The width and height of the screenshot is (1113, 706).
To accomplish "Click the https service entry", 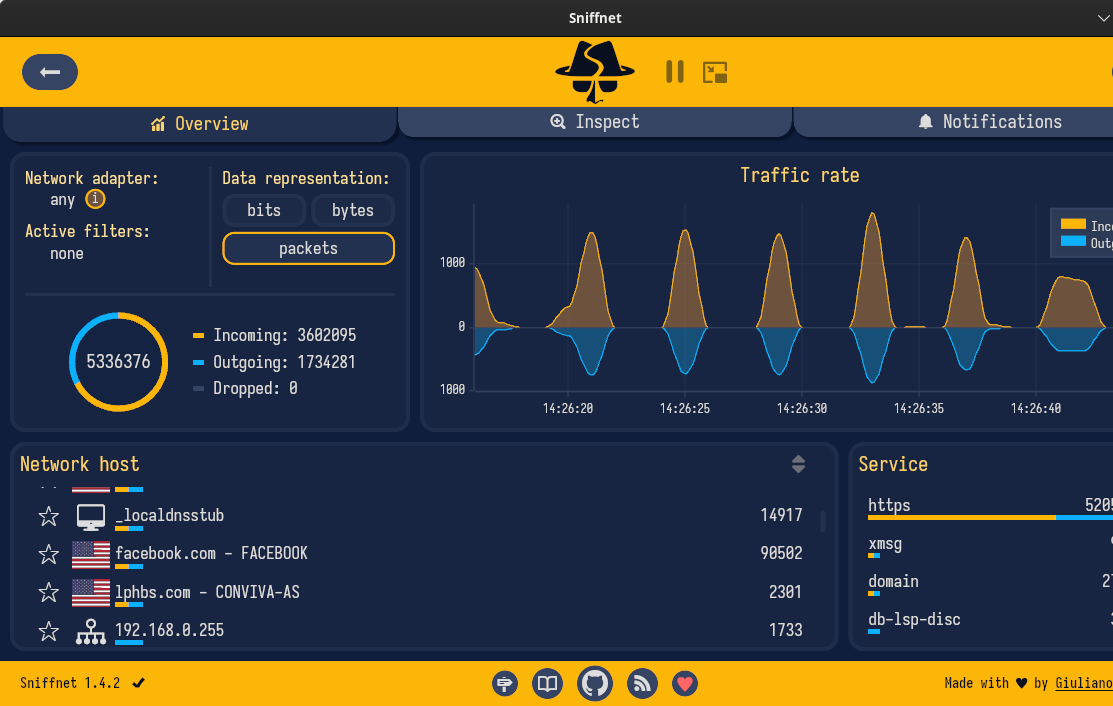I will (x=889, y=505).
